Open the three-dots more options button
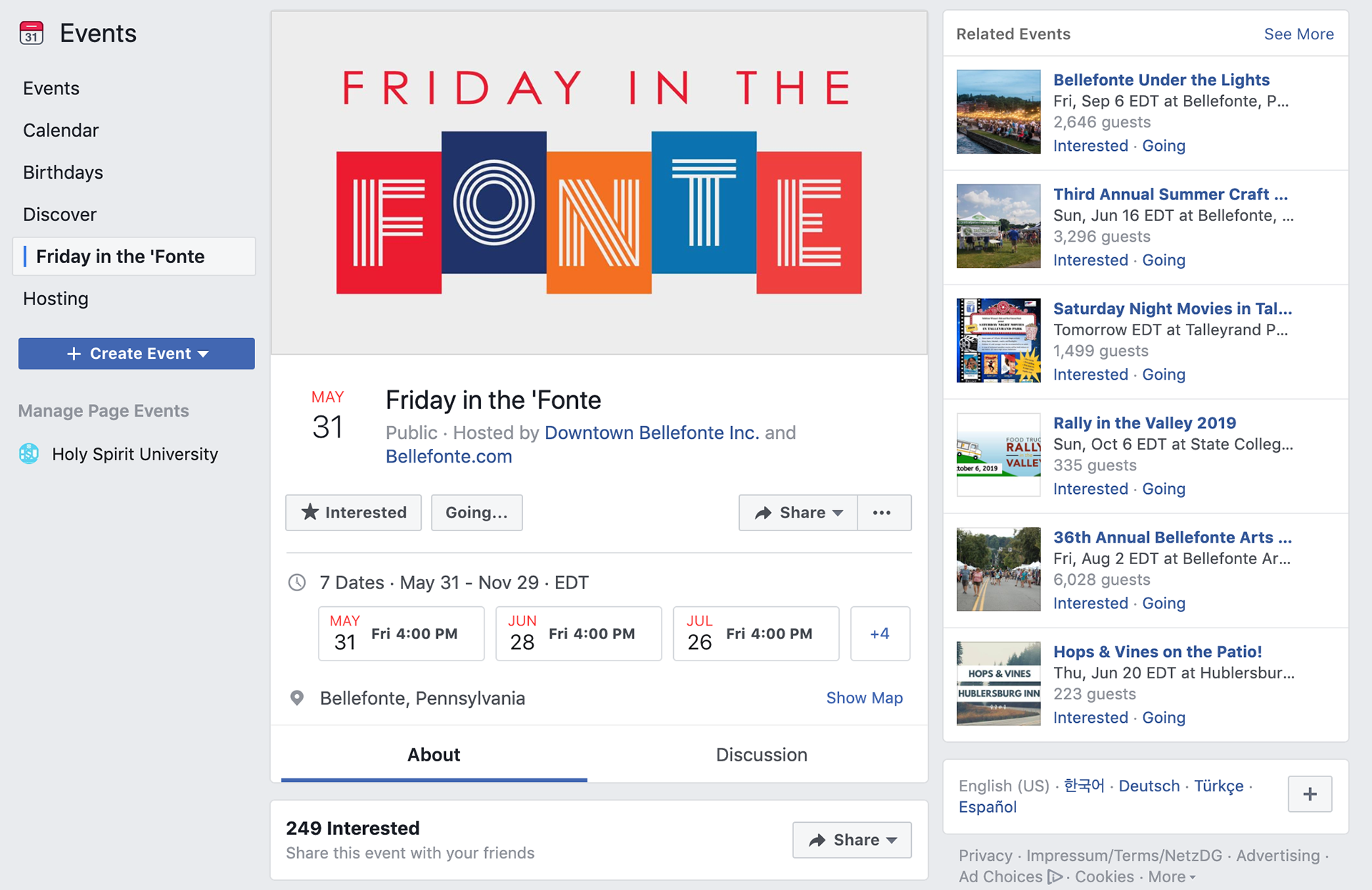Image resolution: width=1372 pixels, height=890 pixels. [x=883, y=513]
